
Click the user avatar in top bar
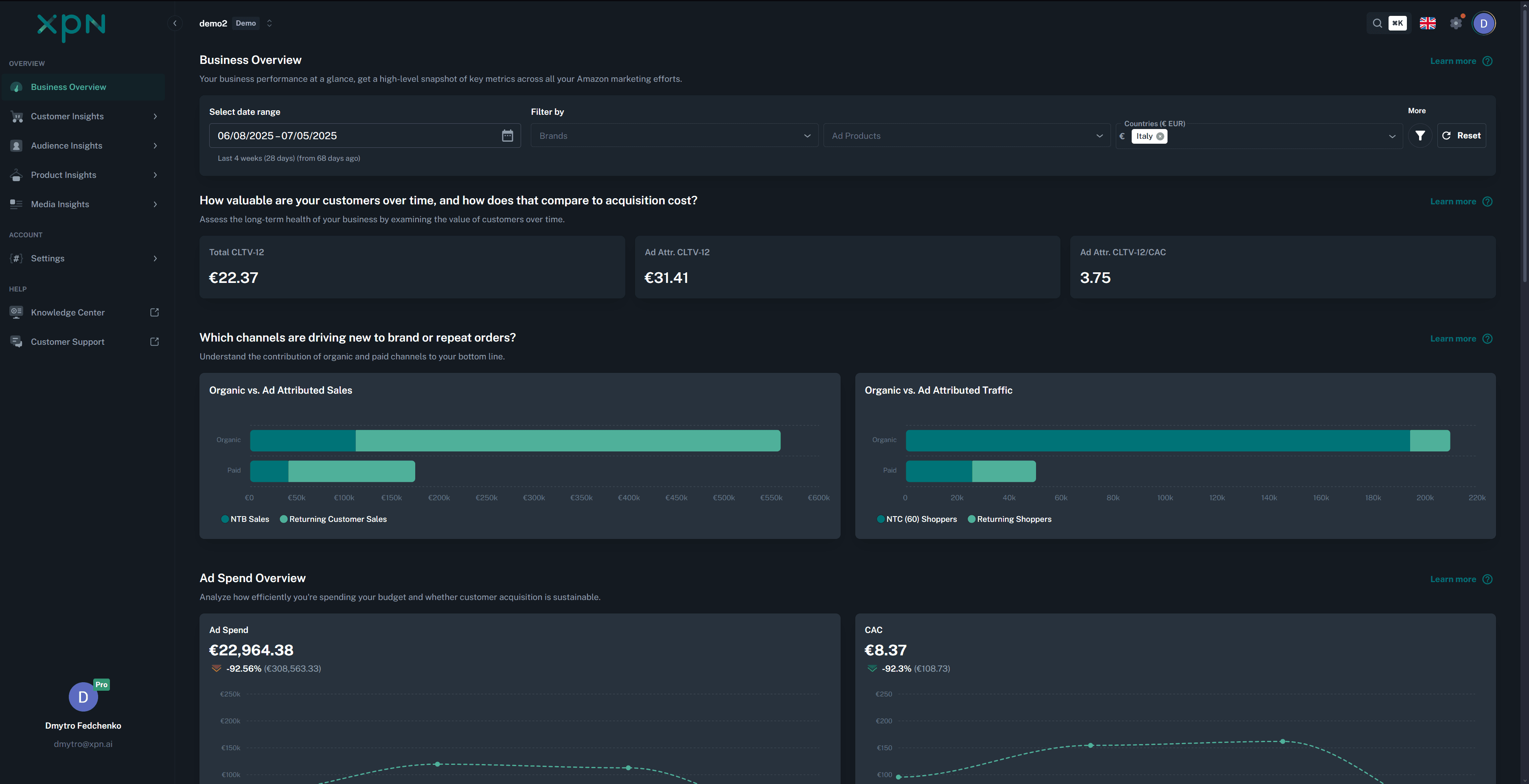[x=1483, y=23]
